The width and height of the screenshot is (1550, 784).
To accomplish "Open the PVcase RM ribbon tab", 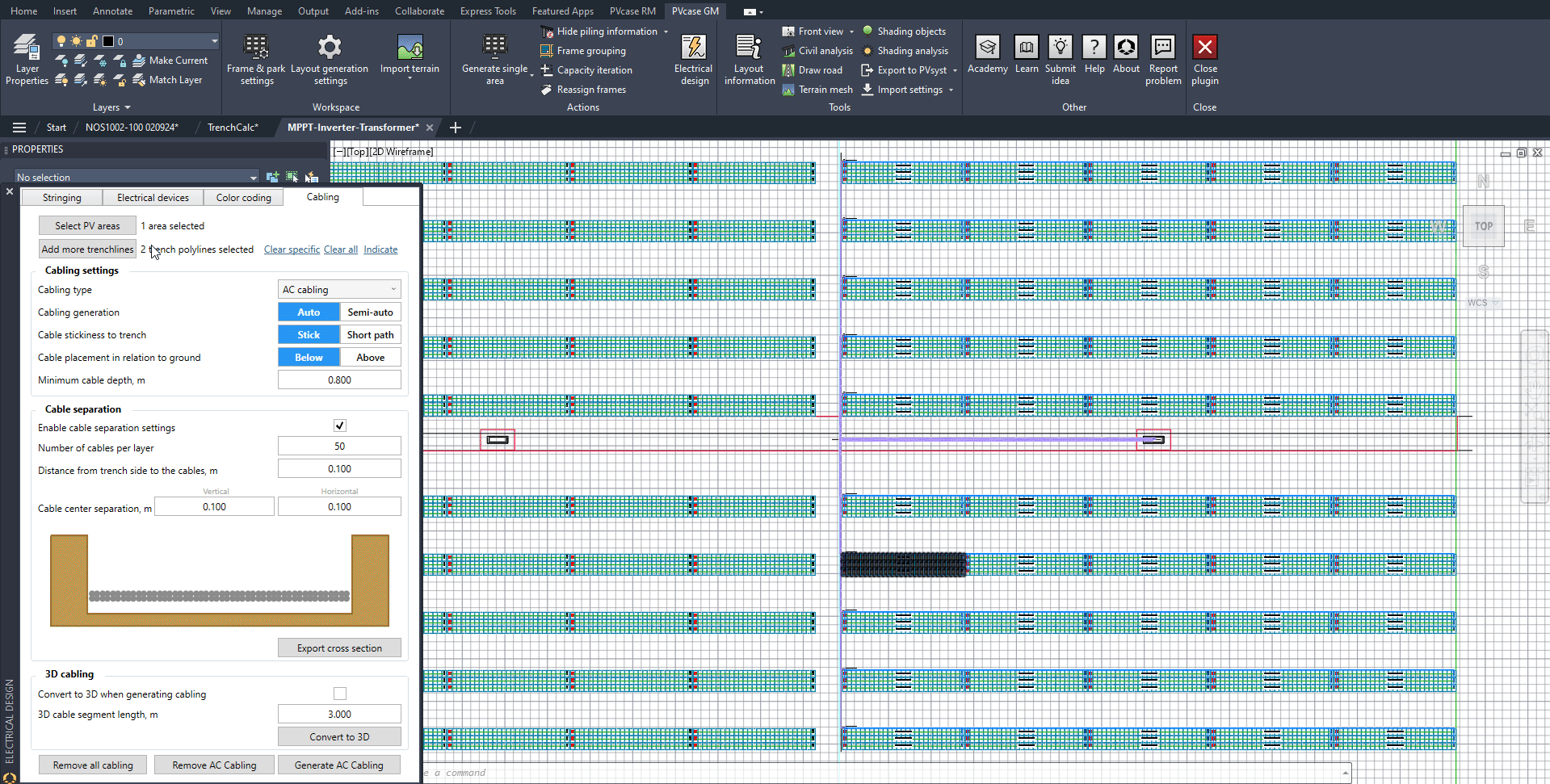I will [x=632, y=11].
